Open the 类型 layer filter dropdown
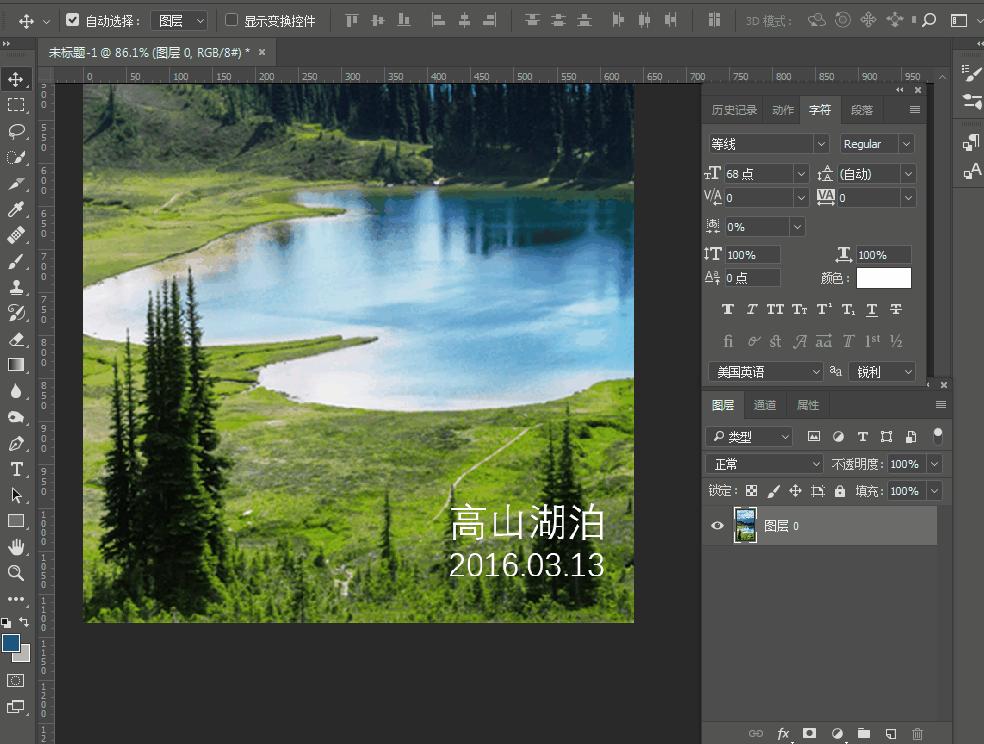The height and width of the screenshot is (744, 984). [749, 437]
